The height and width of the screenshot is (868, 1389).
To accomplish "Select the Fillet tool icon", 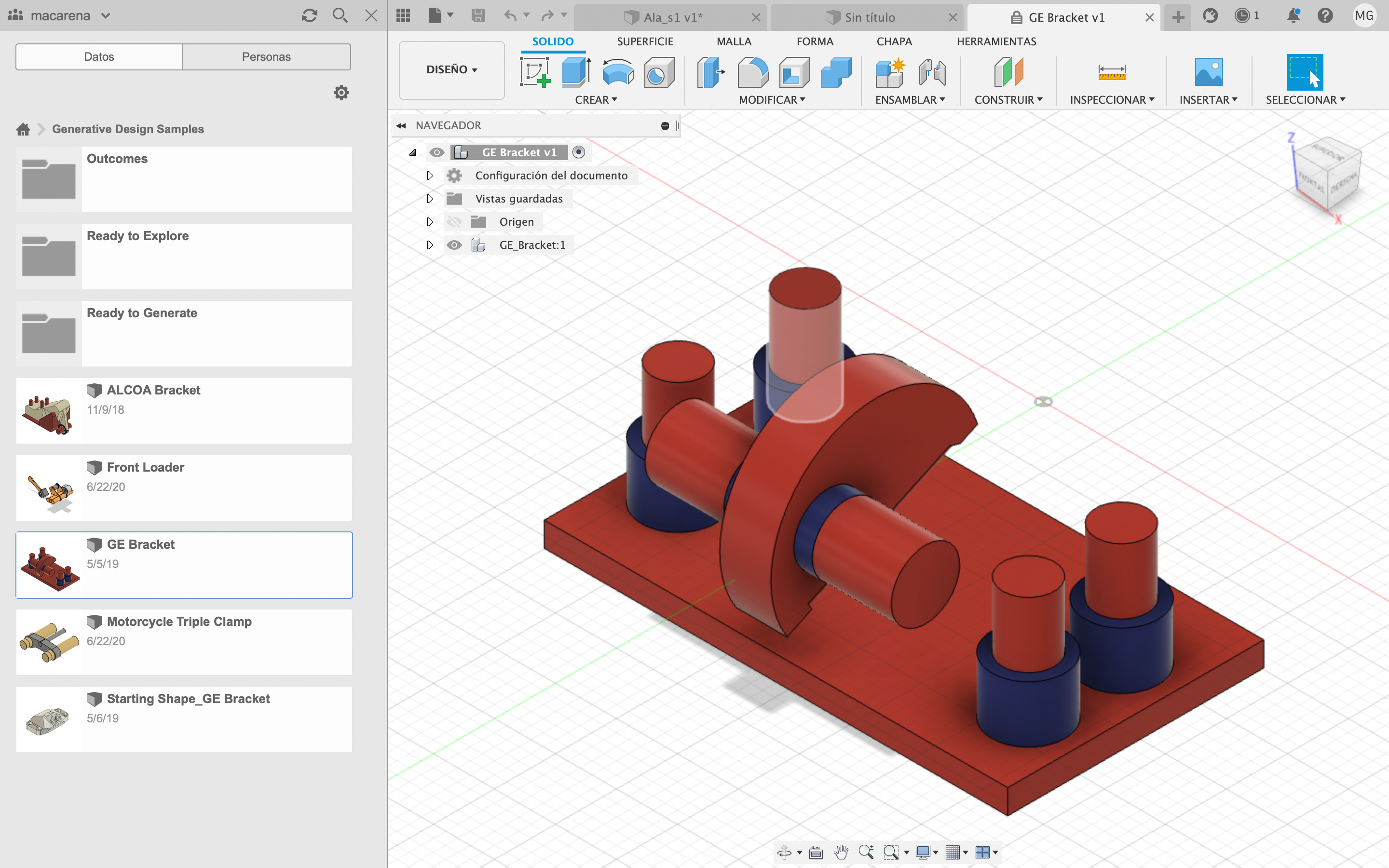I will click(x=752, y=72).
